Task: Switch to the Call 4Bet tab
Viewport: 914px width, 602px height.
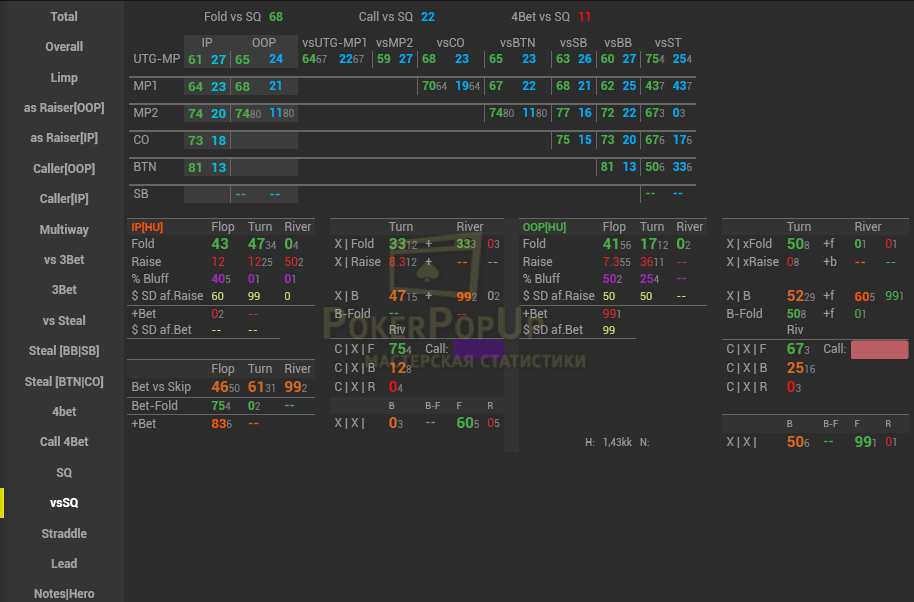Action: [63, 442]
